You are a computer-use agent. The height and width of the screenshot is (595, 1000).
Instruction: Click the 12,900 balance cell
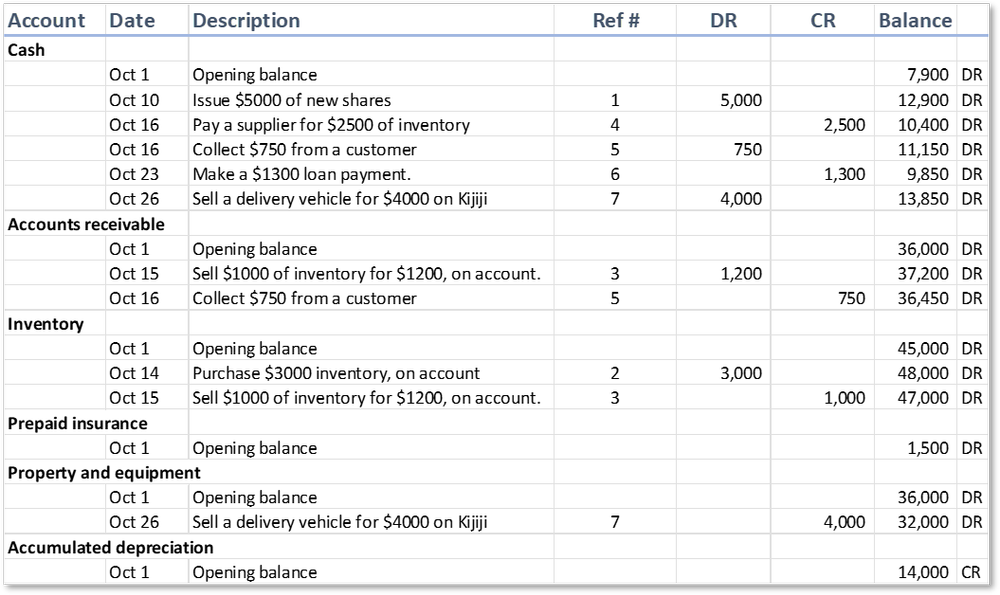(923, 100)
